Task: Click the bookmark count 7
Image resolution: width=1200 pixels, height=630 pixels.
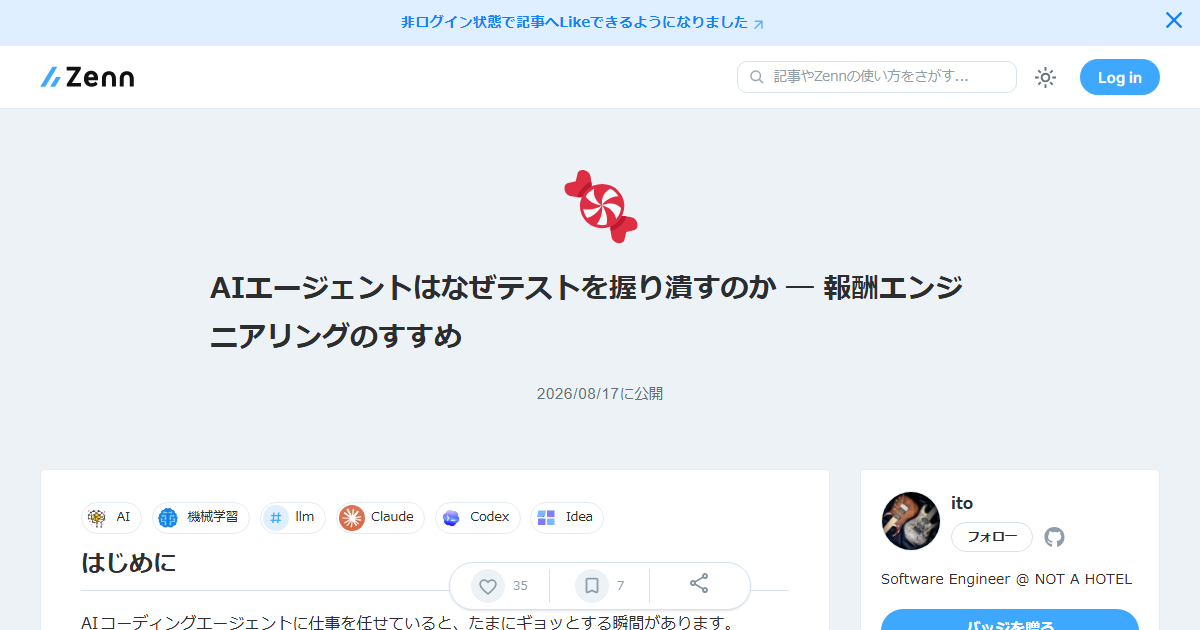Action: [620, 586]
